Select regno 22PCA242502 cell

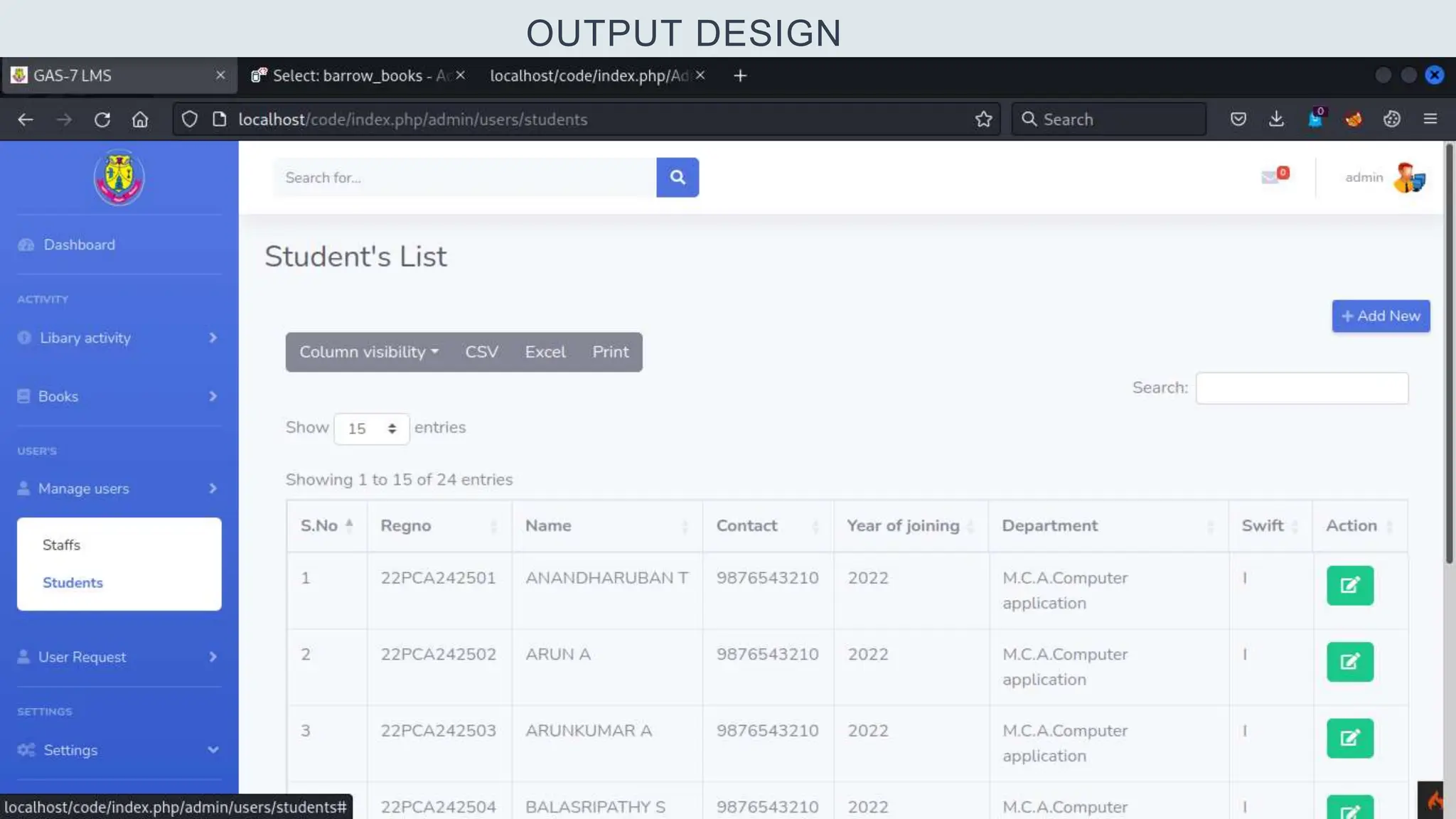pos(439,667)
